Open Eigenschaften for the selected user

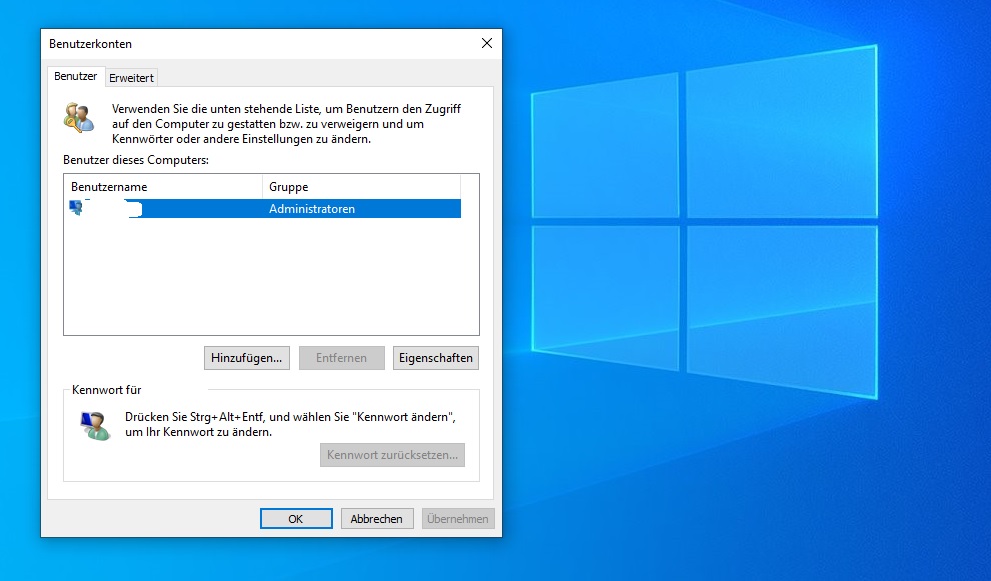(435, 358)
